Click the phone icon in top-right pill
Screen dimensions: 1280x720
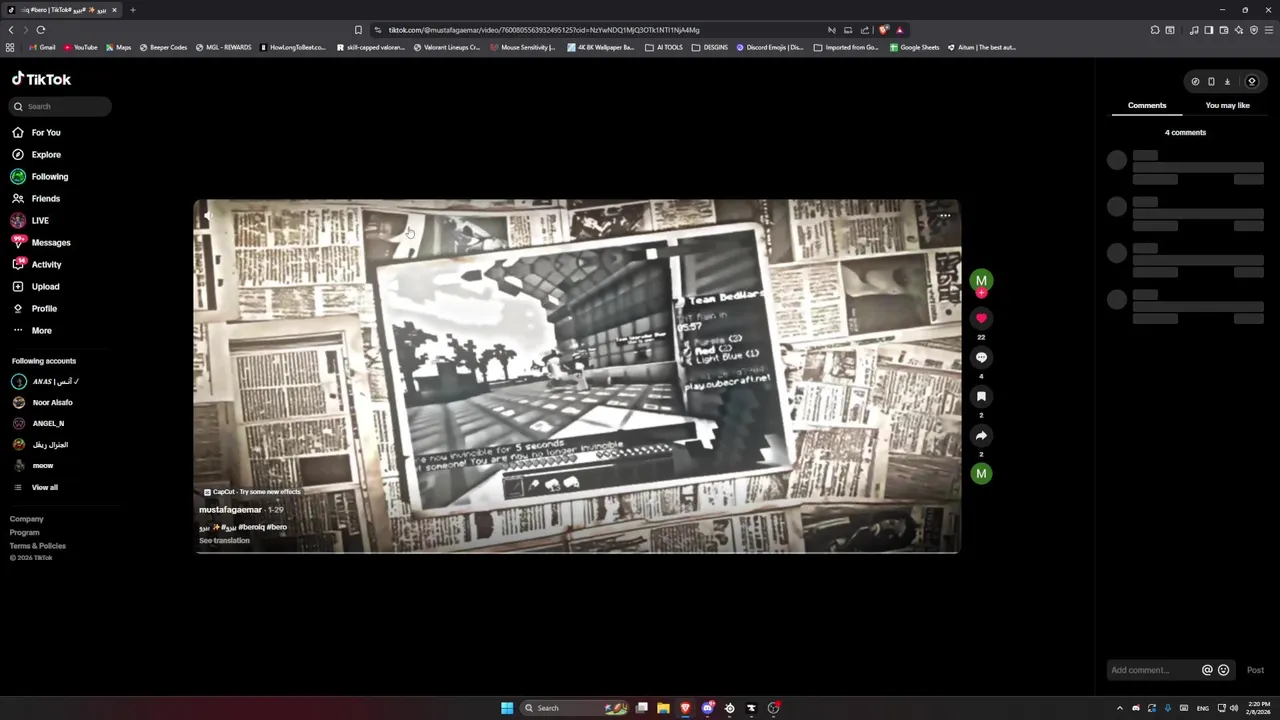[x=1211, y=81]
